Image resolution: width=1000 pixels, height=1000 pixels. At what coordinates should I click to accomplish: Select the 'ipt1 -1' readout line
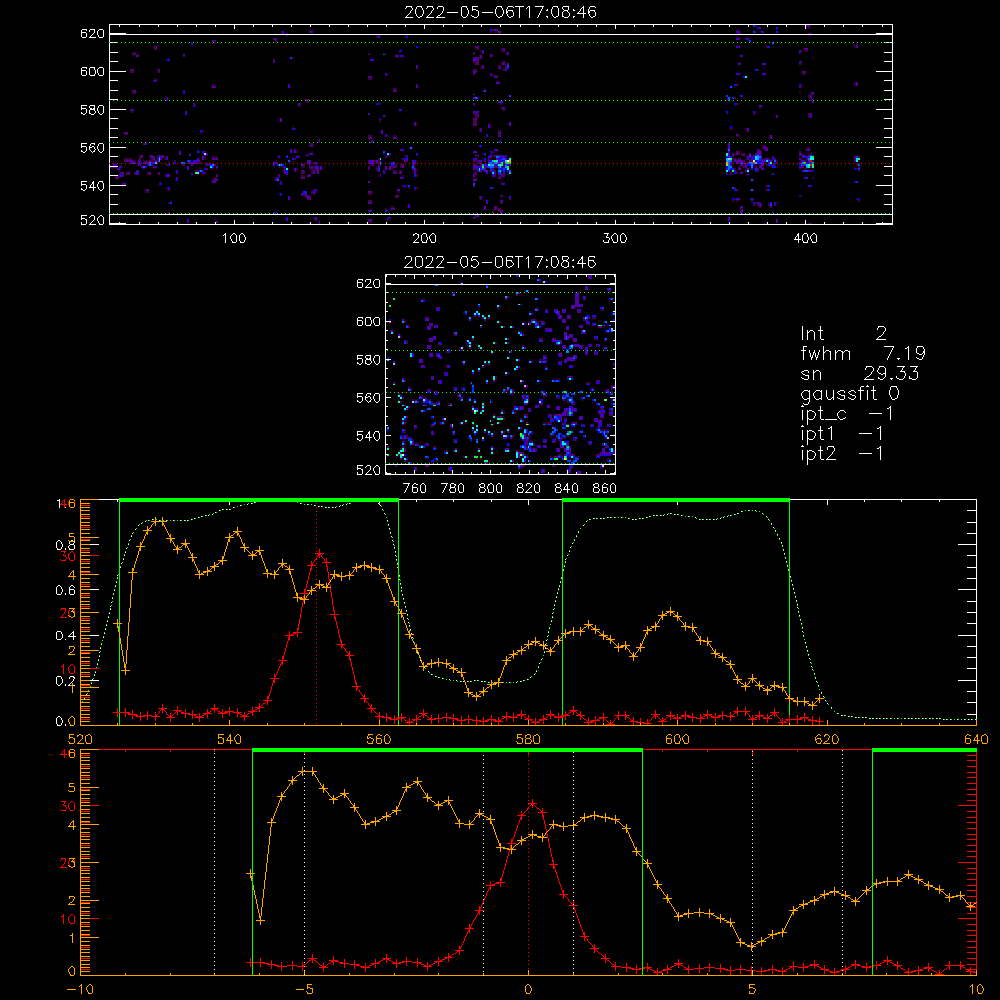coord(842,434)
